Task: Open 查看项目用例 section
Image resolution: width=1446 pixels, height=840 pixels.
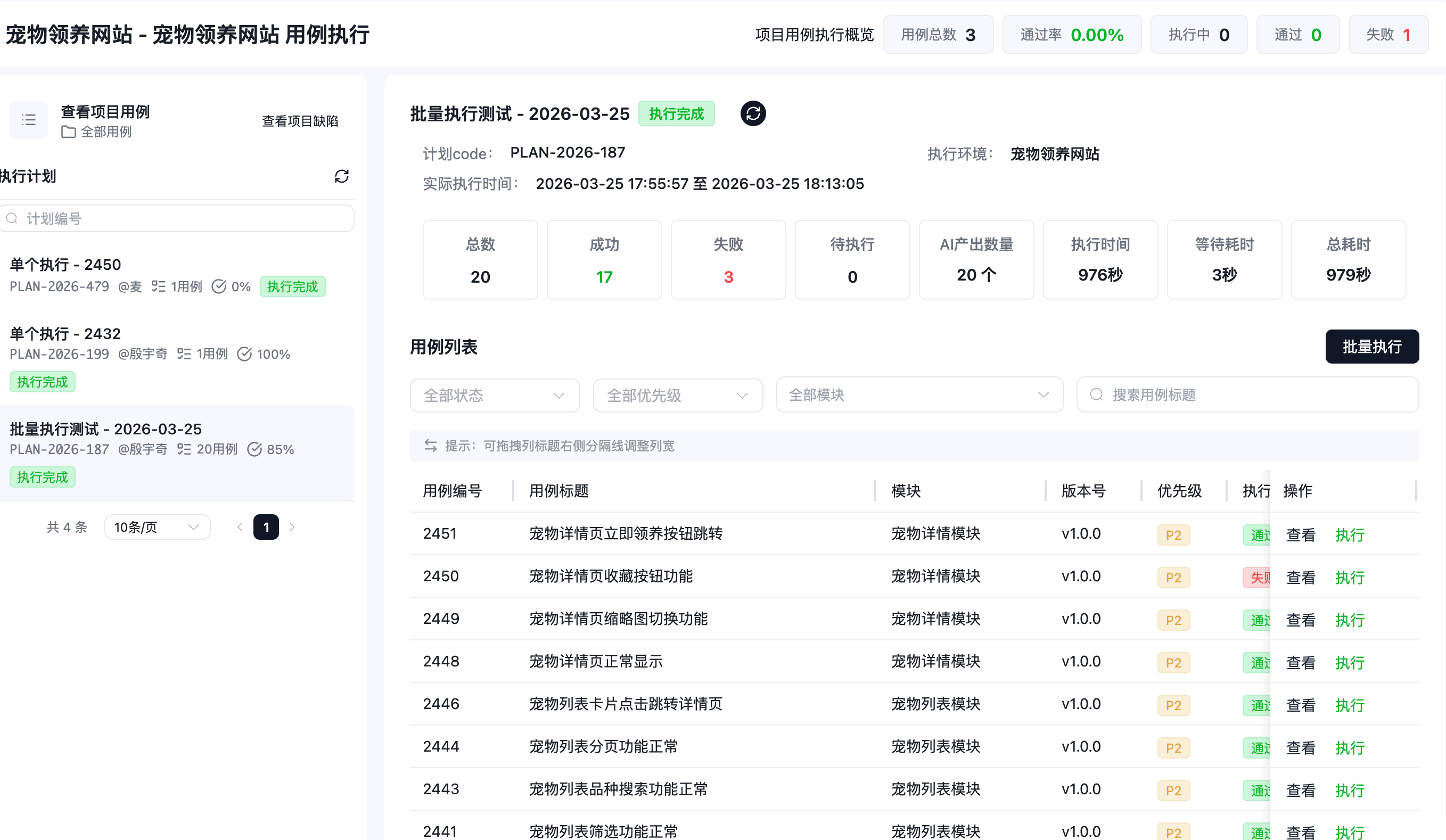Action: (x=105, y=112)
